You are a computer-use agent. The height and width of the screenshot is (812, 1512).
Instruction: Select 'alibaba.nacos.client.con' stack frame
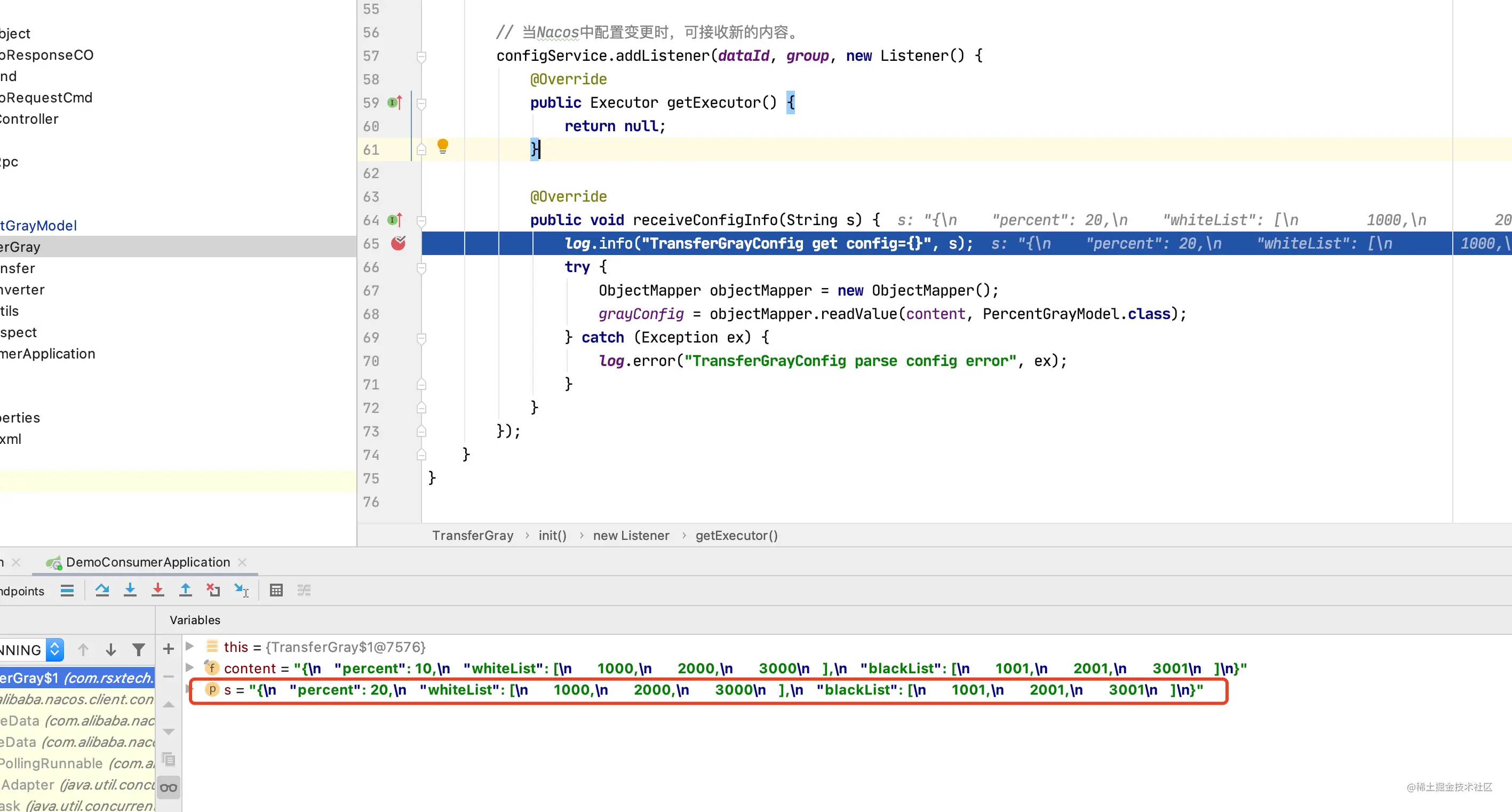tap(77, 699)
